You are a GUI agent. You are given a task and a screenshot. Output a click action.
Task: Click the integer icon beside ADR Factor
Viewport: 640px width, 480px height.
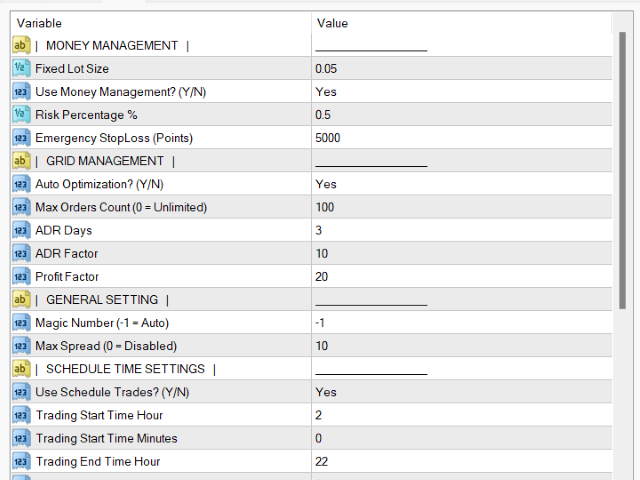(21, 253)
